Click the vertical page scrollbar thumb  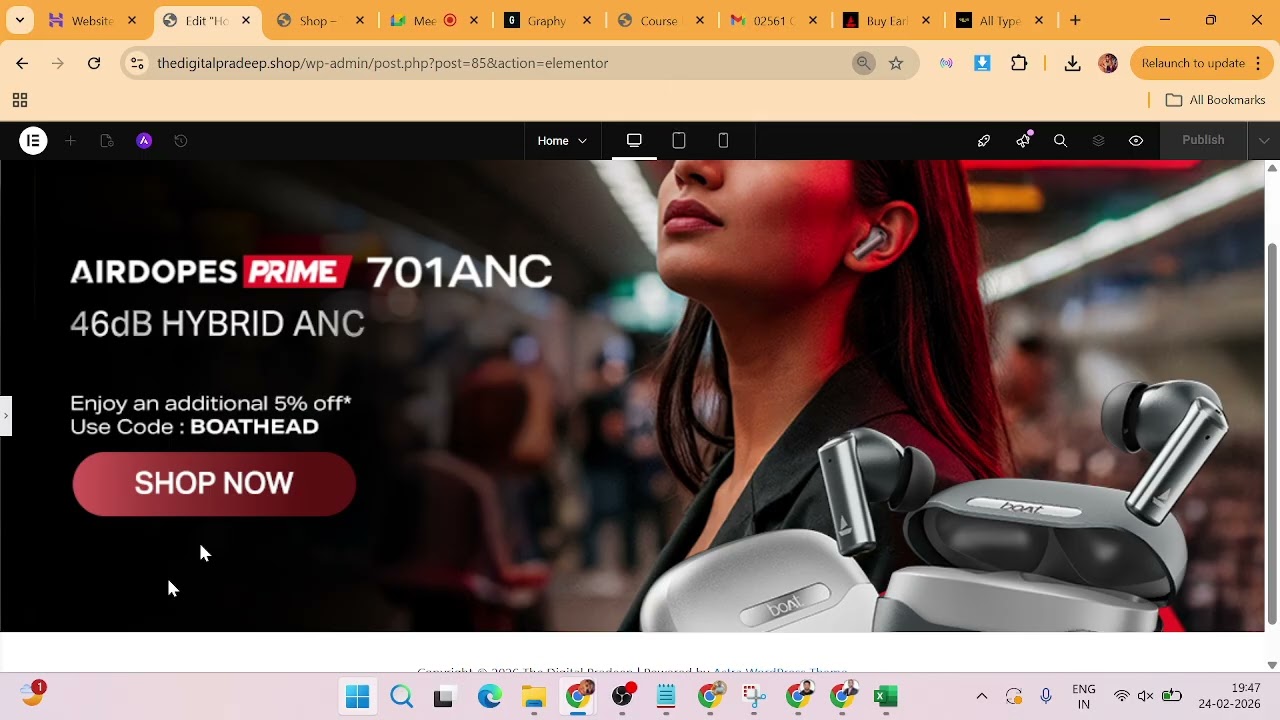pos(1272,435)
